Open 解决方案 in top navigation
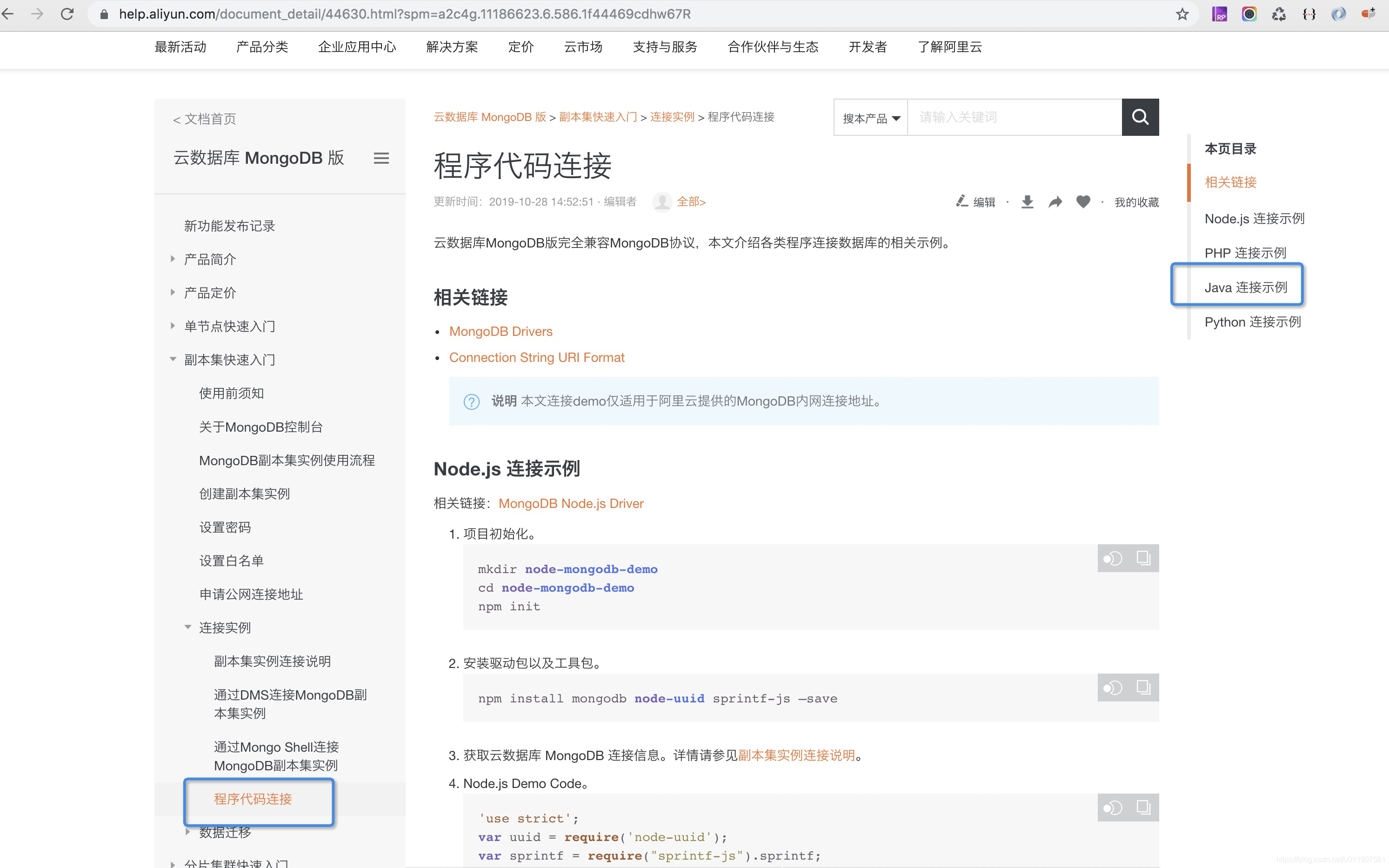 tap(452, 47)
